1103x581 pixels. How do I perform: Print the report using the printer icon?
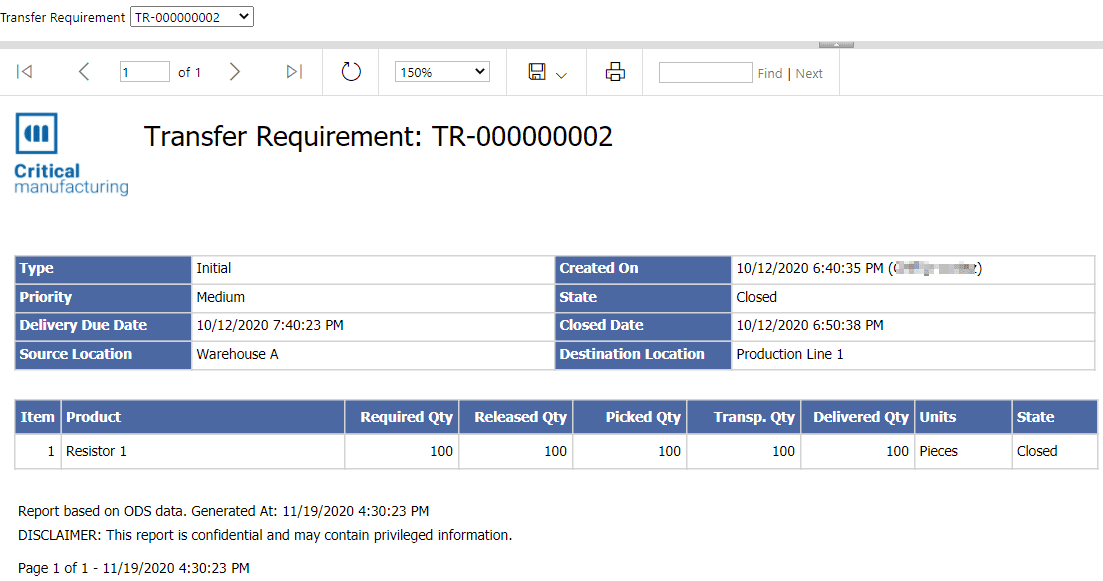616,72
